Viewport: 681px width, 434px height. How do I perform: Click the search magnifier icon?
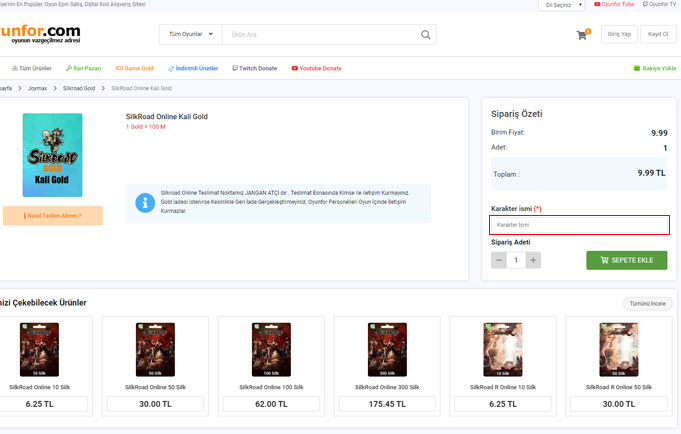point(427,35)
